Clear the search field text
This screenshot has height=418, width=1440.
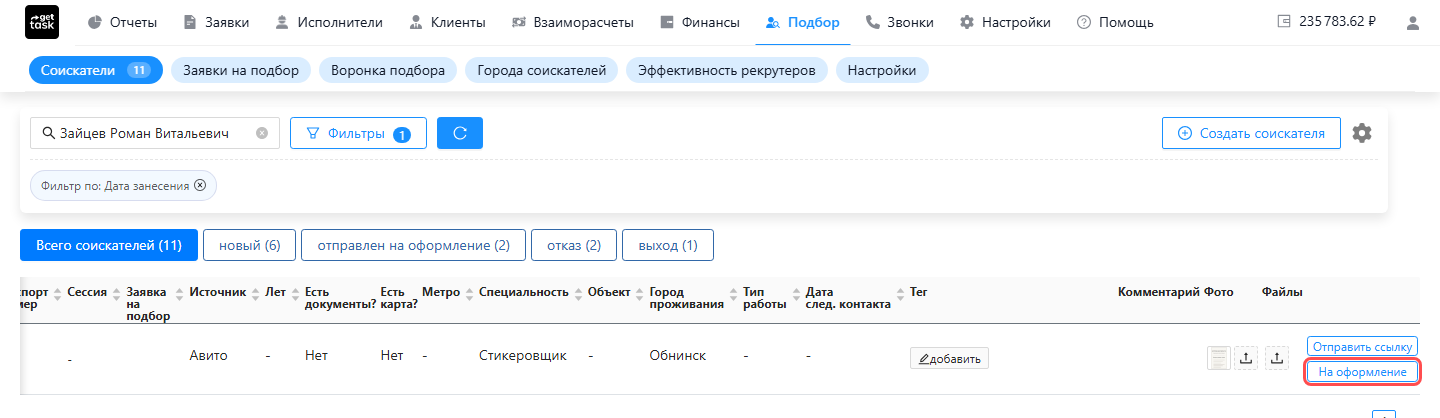pos(262,133)
